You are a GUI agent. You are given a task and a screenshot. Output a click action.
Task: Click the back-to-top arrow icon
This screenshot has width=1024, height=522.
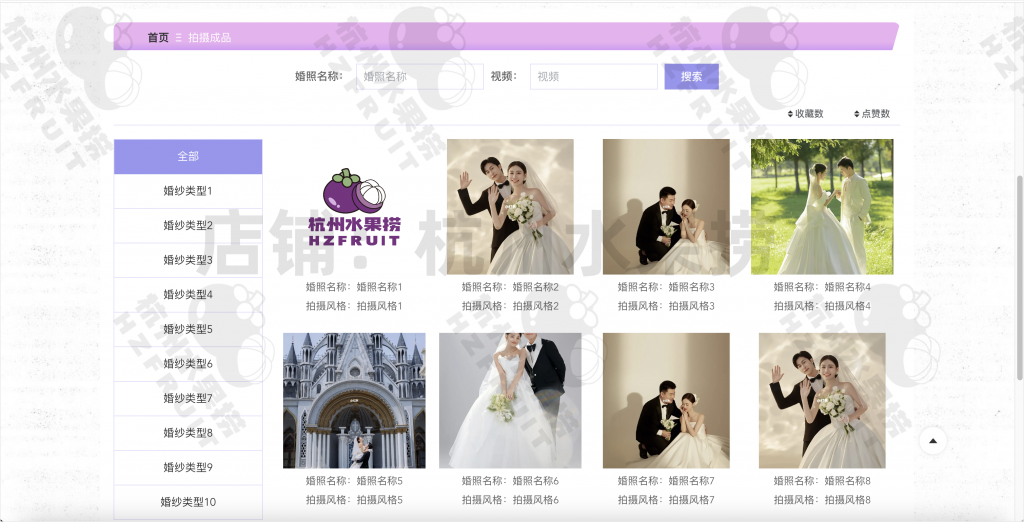933,441
